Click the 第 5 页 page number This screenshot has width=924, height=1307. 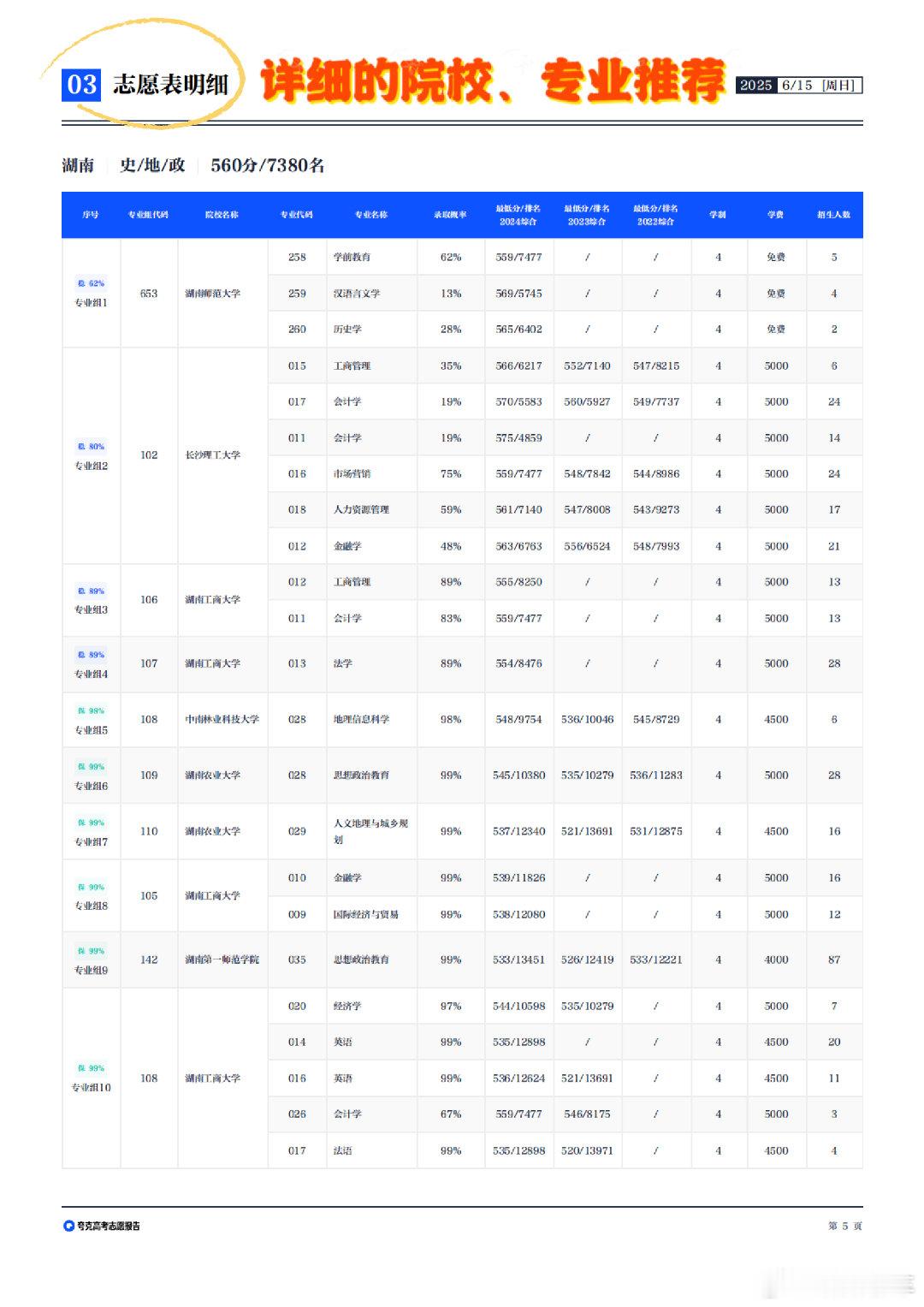point(845,1226)
